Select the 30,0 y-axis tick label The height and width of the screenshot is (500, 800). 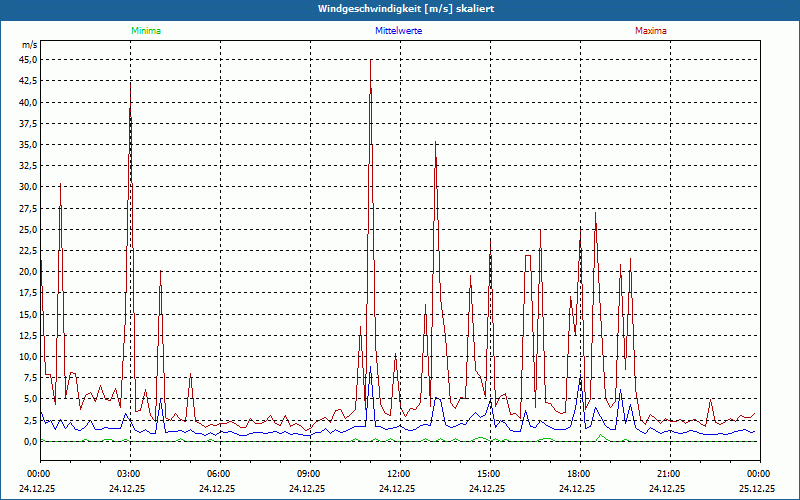click(x=27, y=187)
